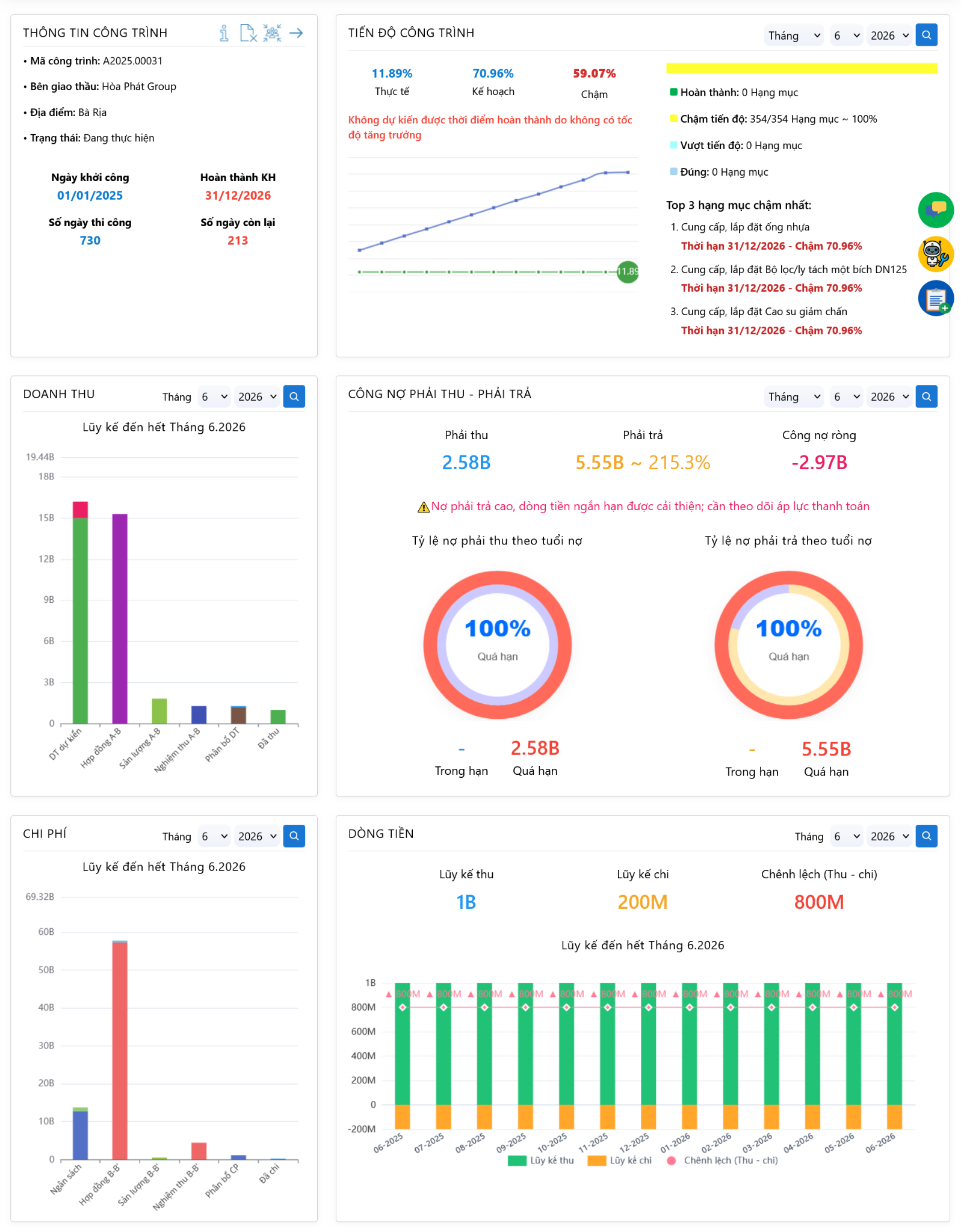Toggle the Lũy kế chi legend item
Screen dimensions: 961x1232
[x=619, y=1160]
